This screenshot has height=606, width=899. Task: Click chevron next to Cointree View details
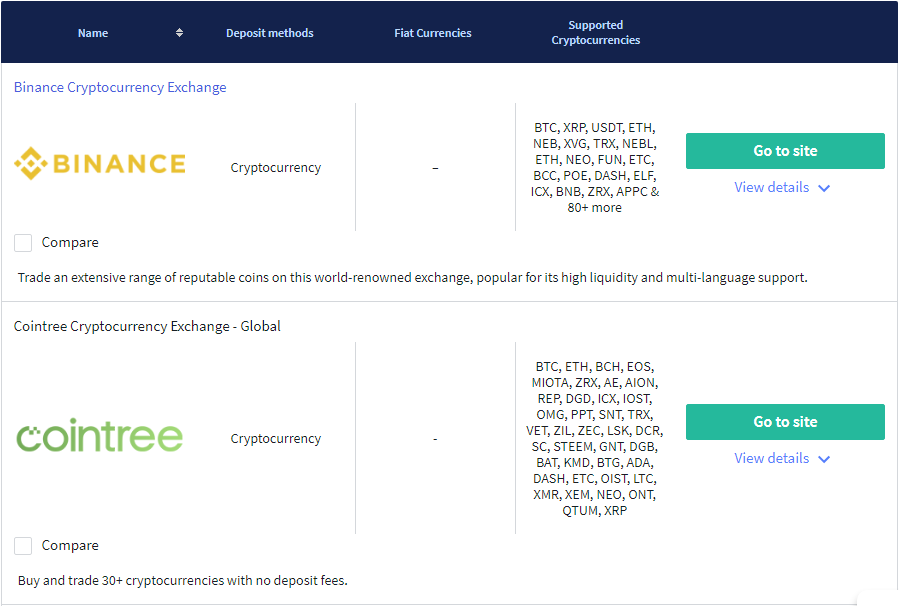point(824,459)
